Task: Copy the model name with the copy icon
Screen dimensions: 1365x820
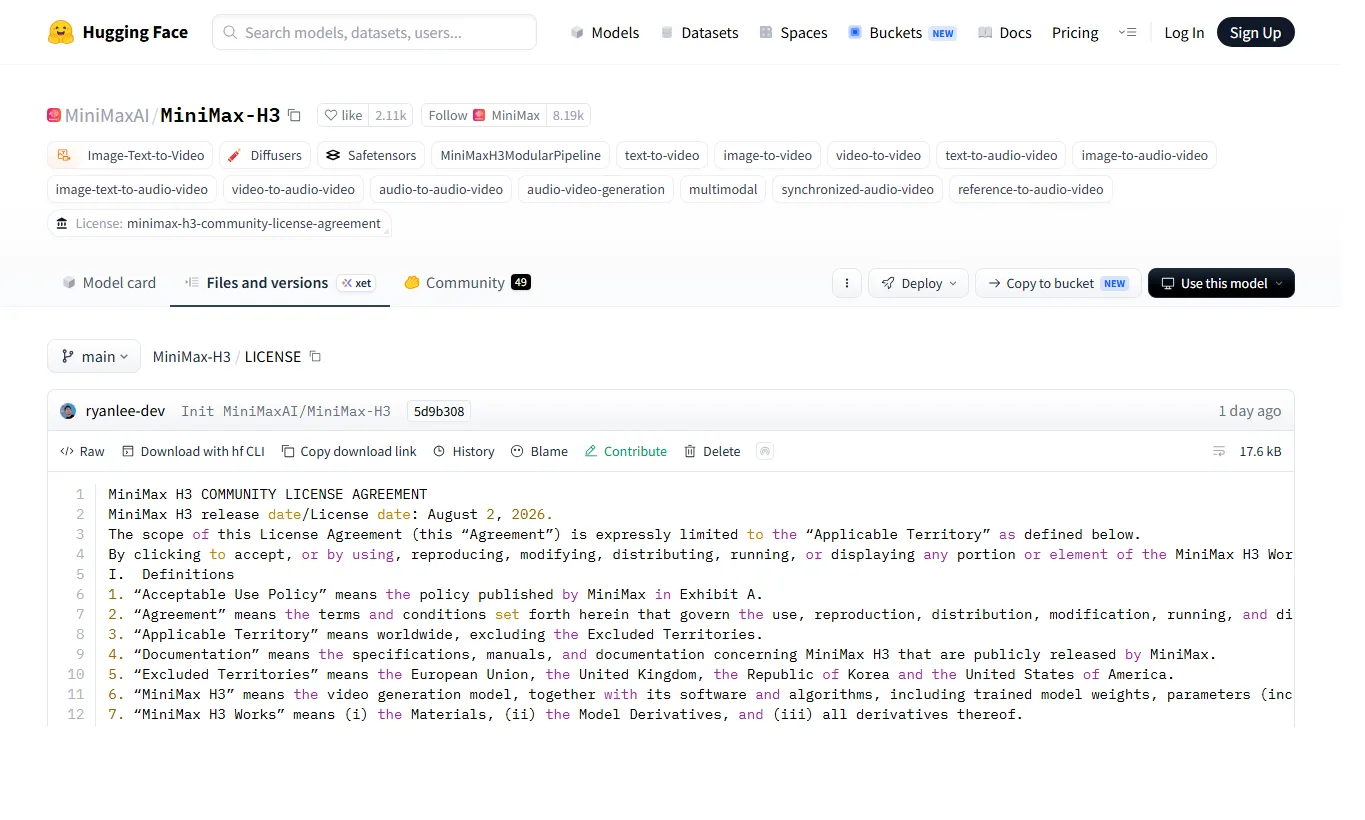Action: tap(294, 115)
